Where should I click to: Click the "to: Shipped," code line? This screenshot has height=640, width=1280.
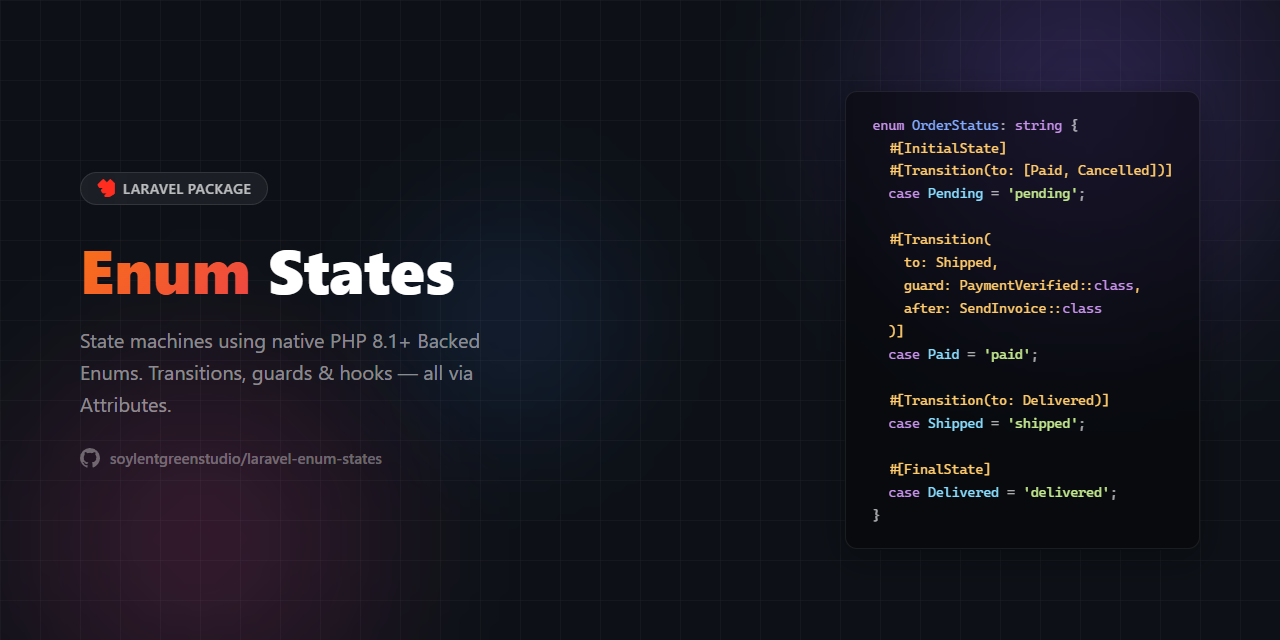[x=951, y=263]
